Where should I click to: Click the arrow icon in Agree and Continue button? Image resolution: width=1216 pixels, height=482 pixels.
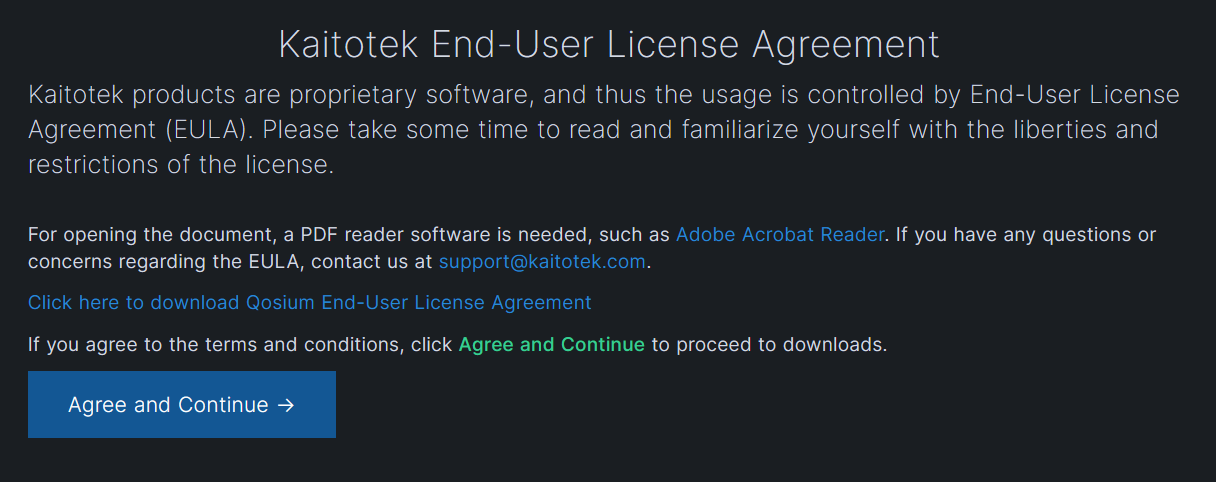[285, 405]
